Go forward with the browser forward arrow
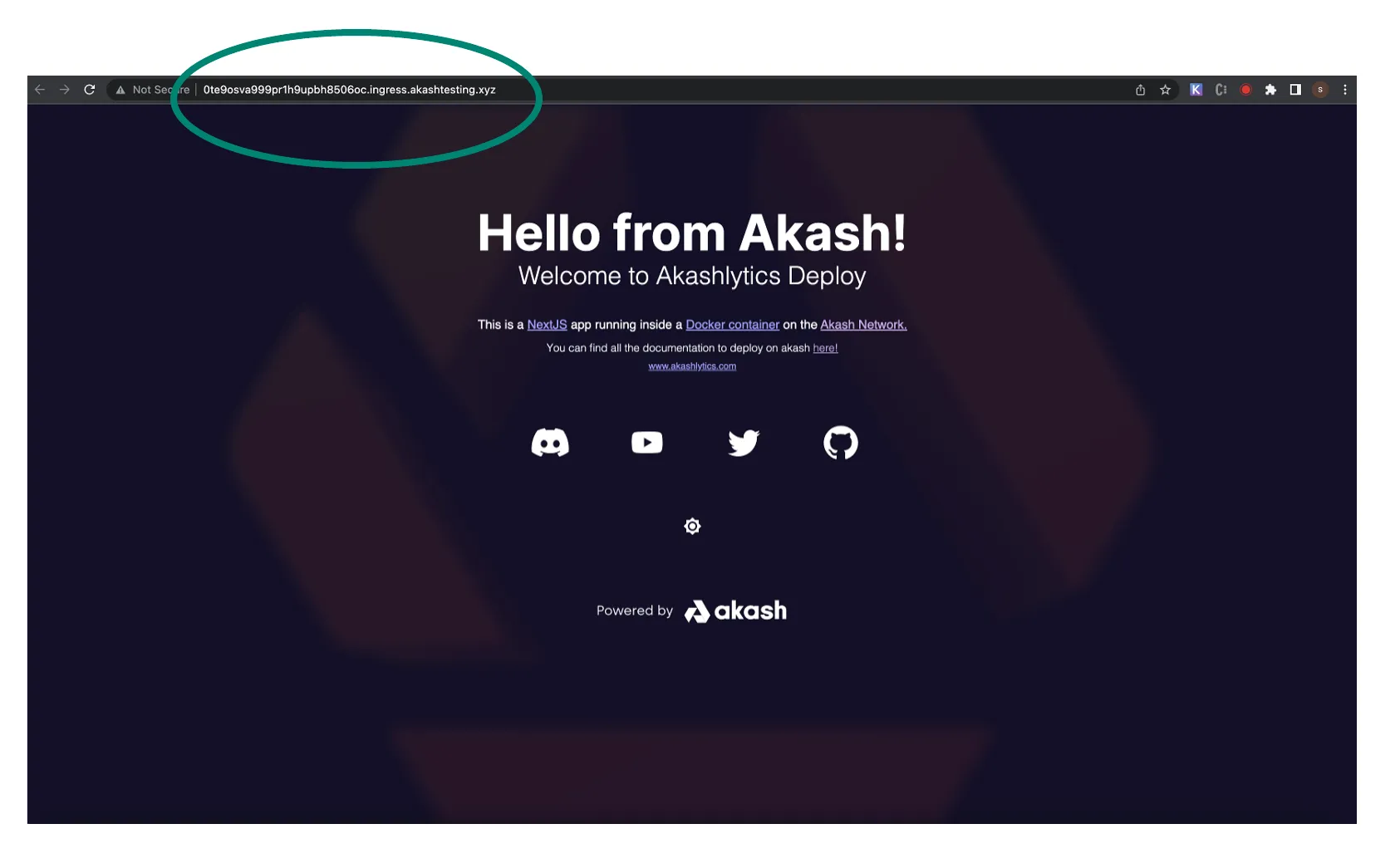The width and height of the screenshot is (1400, 868). pyautogui.click(x=65, y=90)
